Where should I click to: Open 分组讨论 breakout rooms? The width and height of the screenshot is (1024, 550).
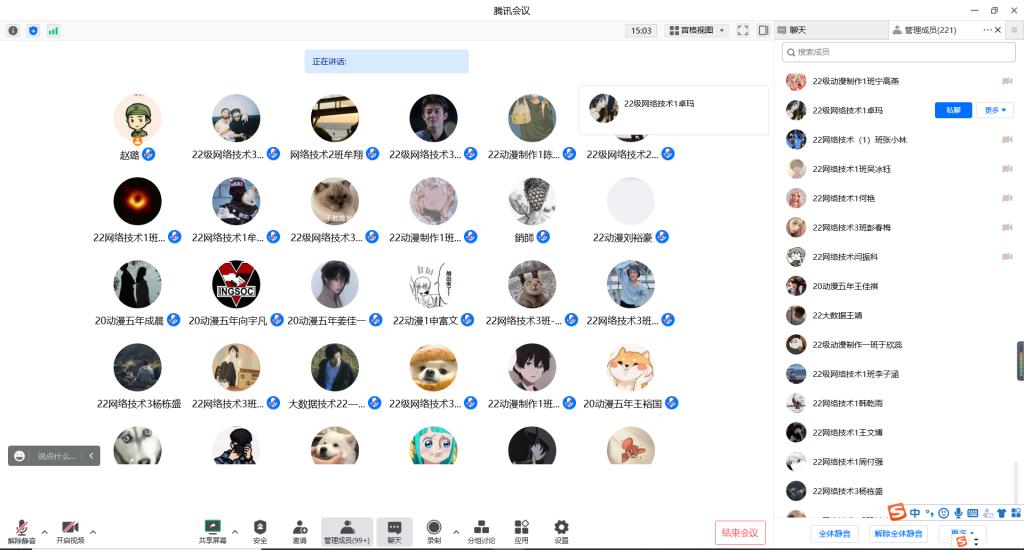[481, 530]
